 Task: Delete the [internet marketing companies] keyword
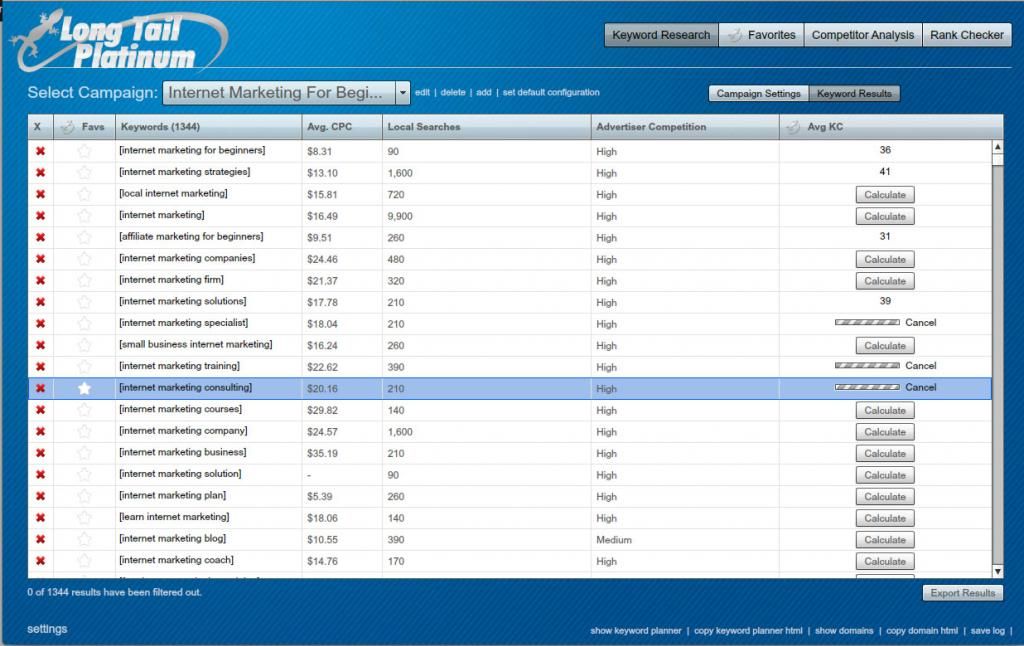pyautogui.click(x=40, y=259)
